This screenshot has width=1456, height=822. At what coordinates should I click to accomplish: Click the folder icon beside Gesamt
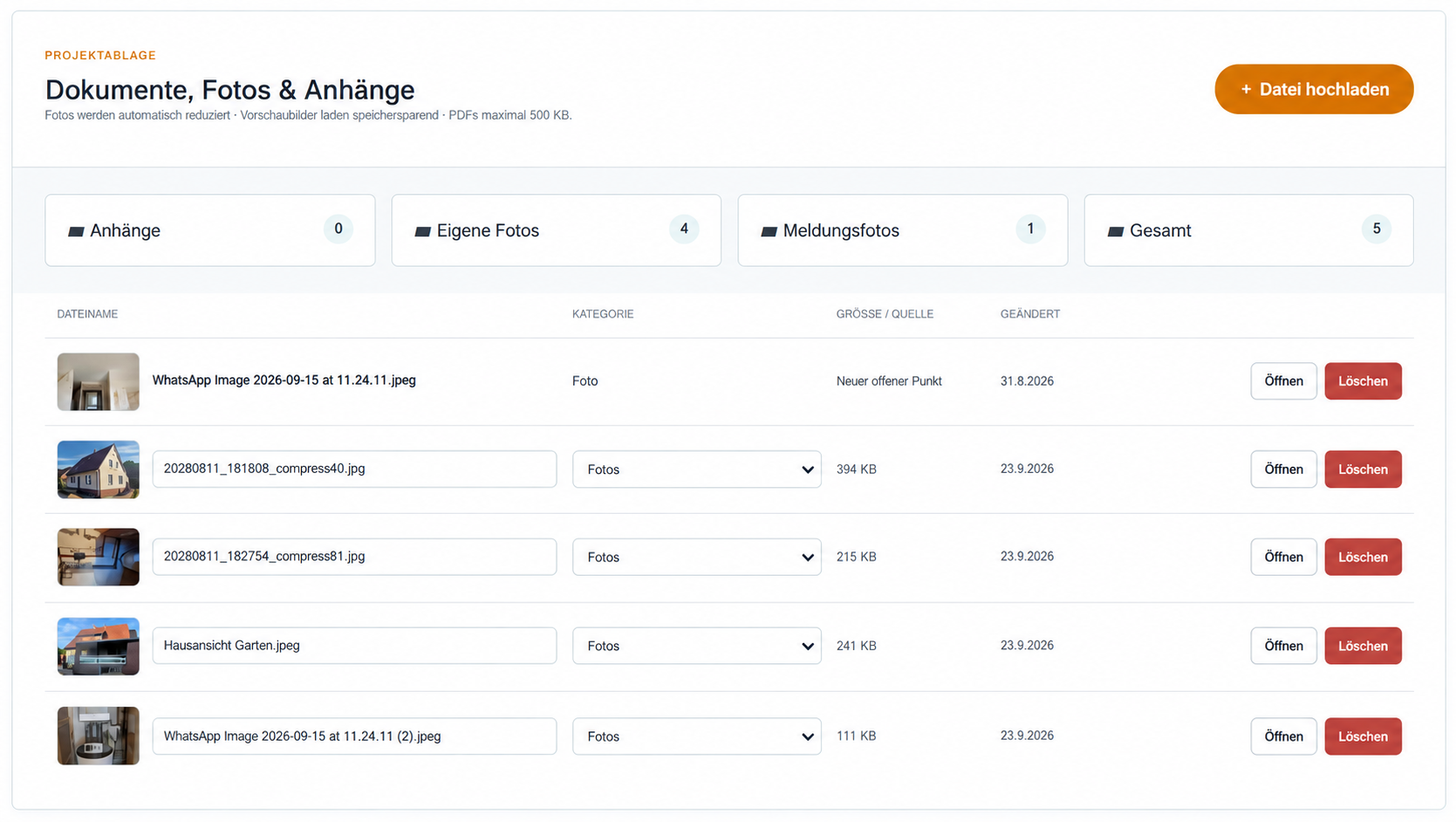pyautogui.click(x=1115, y=231)
